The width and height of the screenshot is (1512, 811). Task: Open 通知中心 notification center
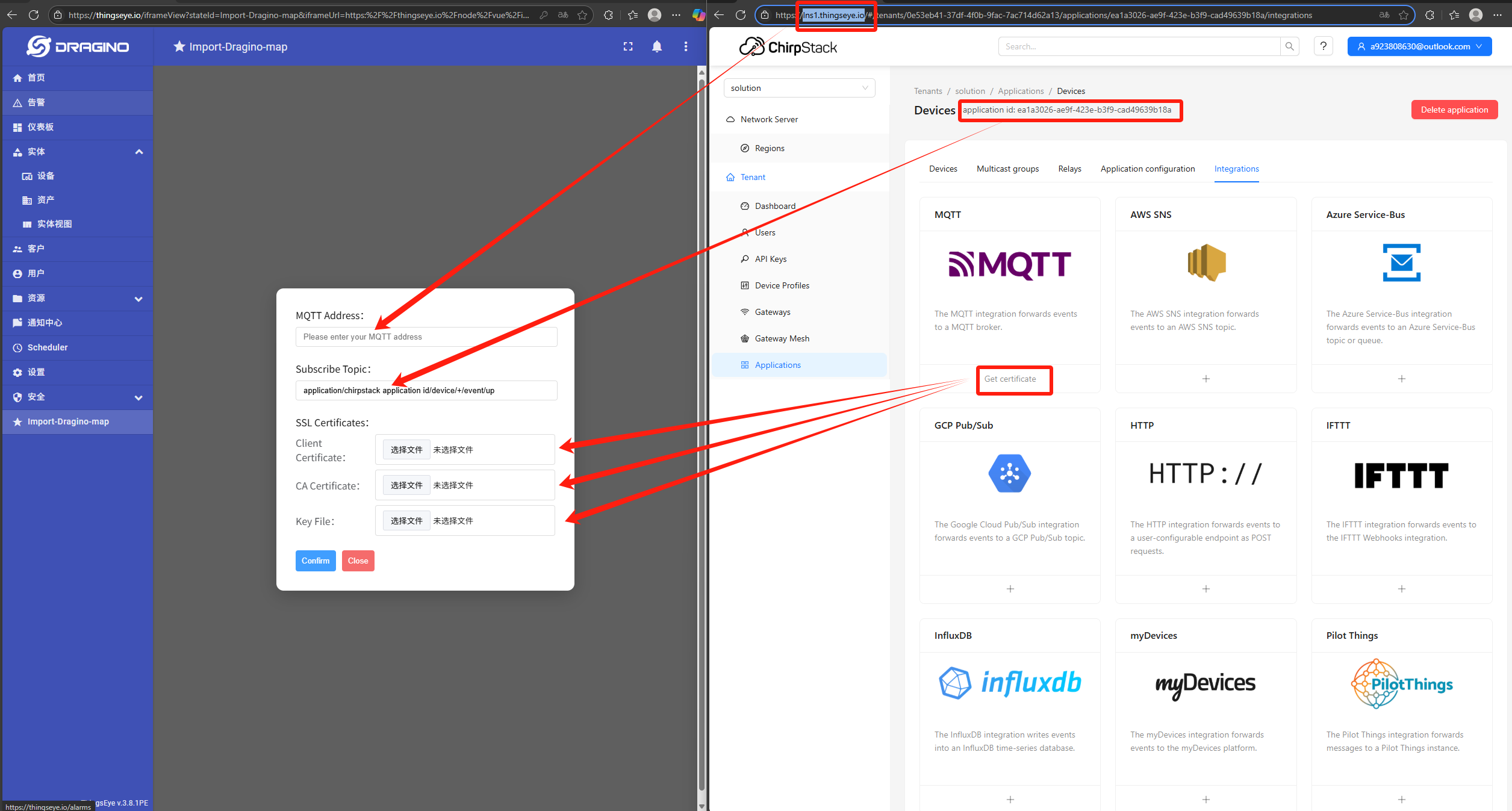78,323
